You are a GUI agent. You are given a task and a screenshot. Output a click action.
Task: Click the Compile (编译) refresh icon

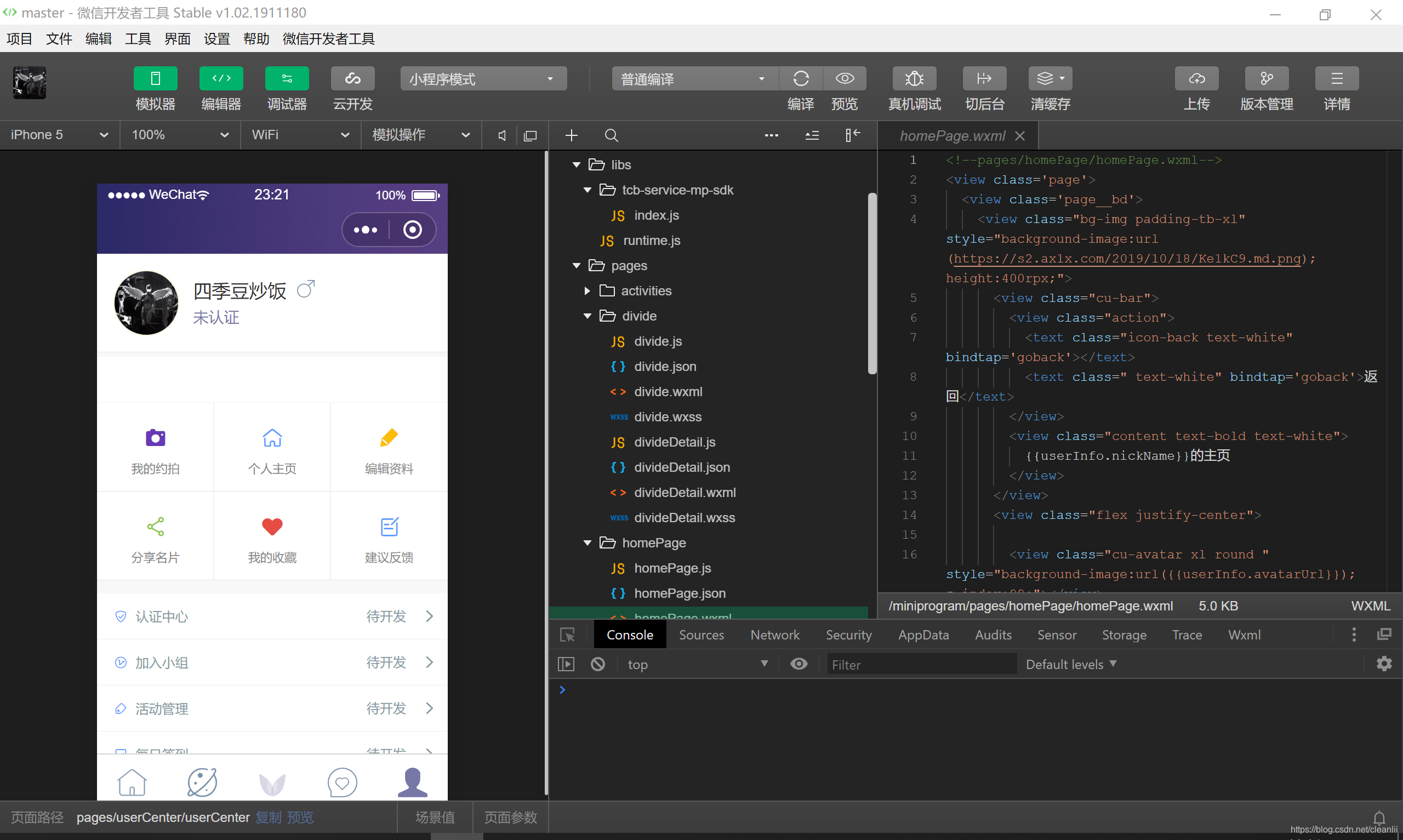click(x=801, y=78)
